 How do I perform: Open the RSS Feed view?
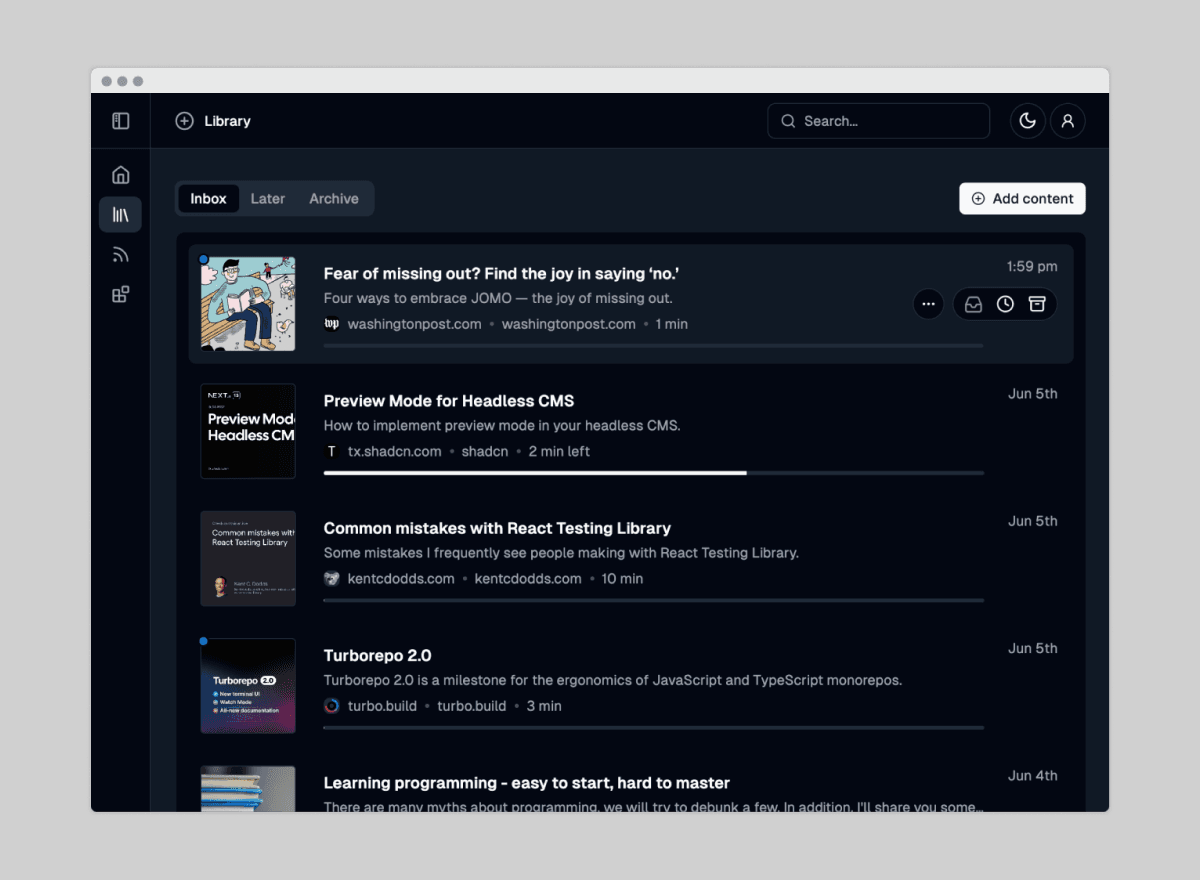(x=120, y=254)
